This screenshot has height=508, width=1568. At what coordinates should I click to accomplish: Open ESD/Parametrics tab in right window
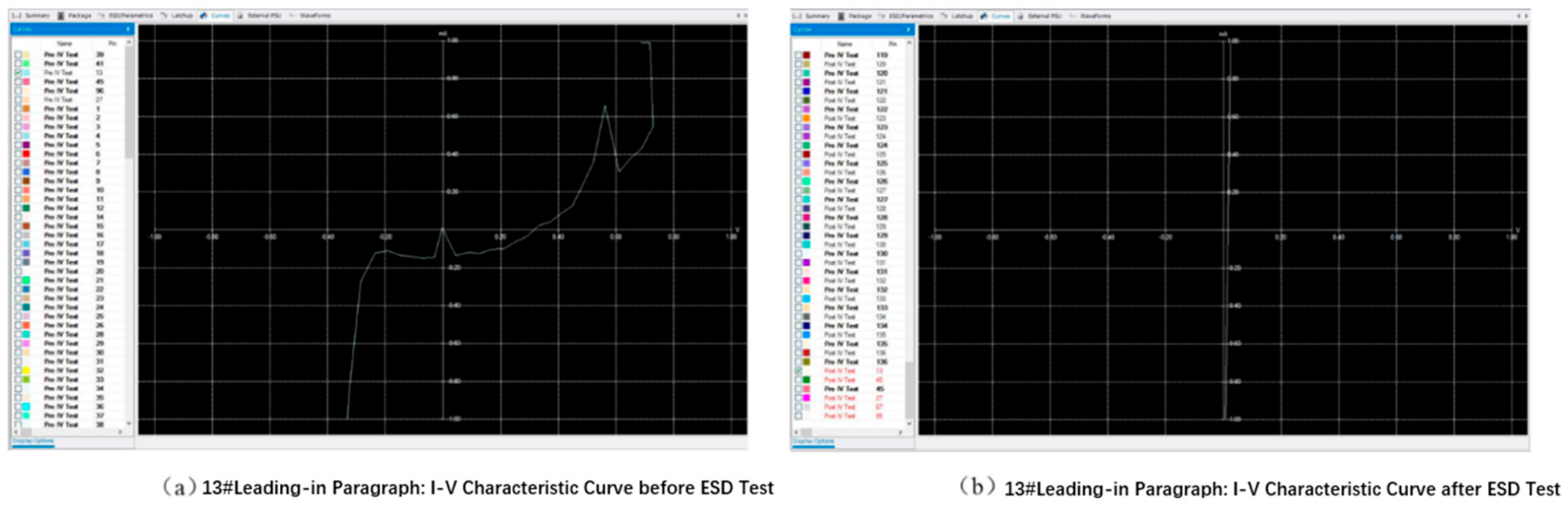tap(911, 16)
